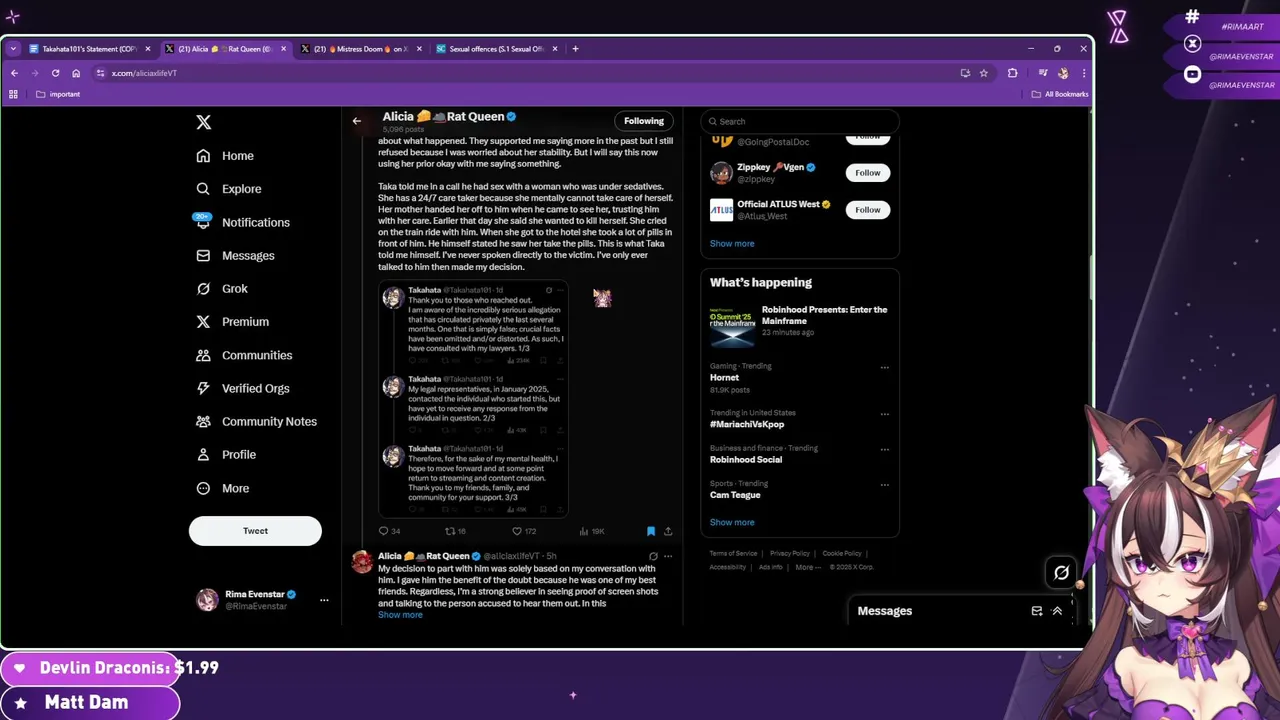Open options for Robinhood Social trend

coord(884,449)
